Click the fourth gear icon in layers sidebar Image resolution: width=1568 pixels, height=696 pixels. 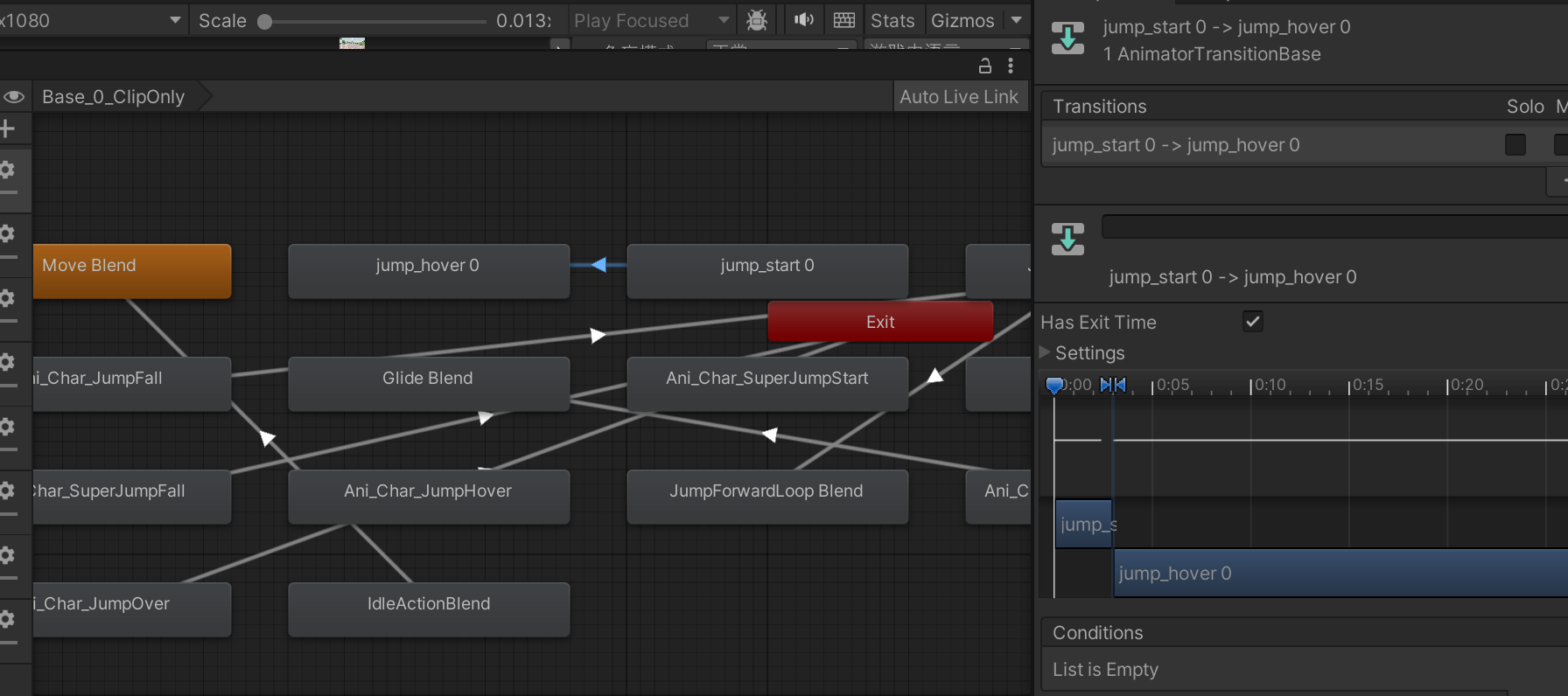(8, 362)
